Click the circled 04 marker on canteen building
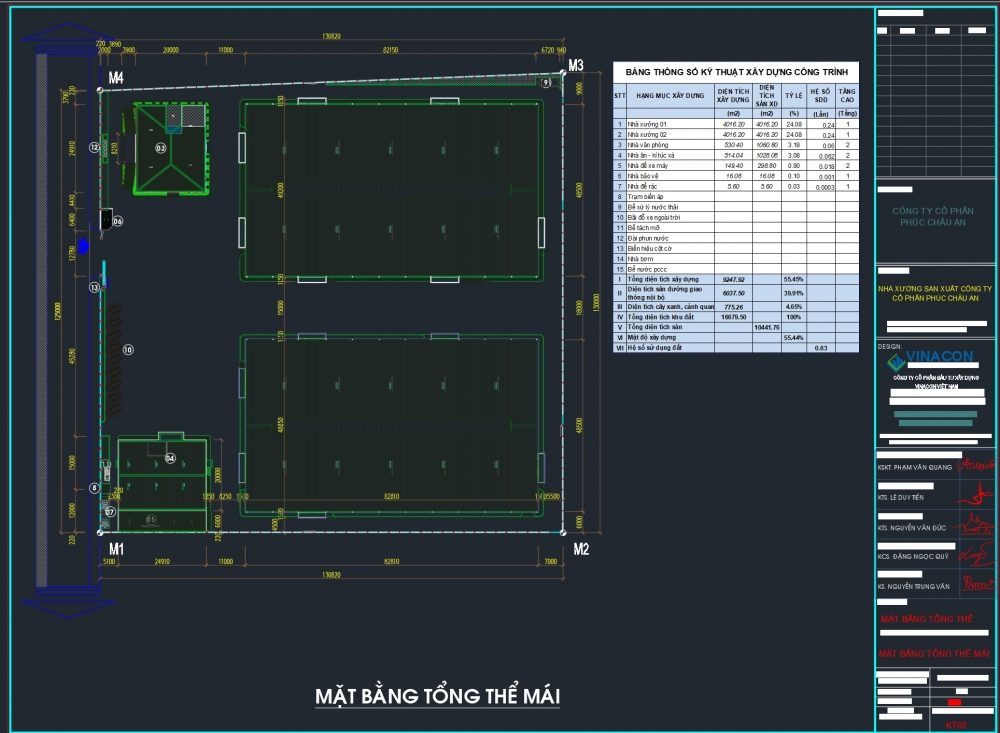1000x733 pixels. point(170,458)
